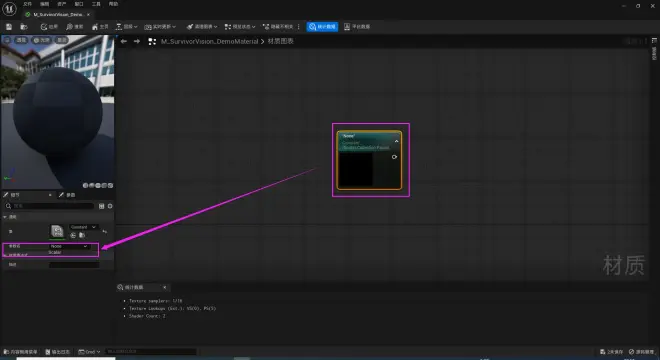The height and width of the screenshot is (360, 660).
Task: Close the M_SurvivorVision_Demo asset tab
Action: tap(88, 14)
